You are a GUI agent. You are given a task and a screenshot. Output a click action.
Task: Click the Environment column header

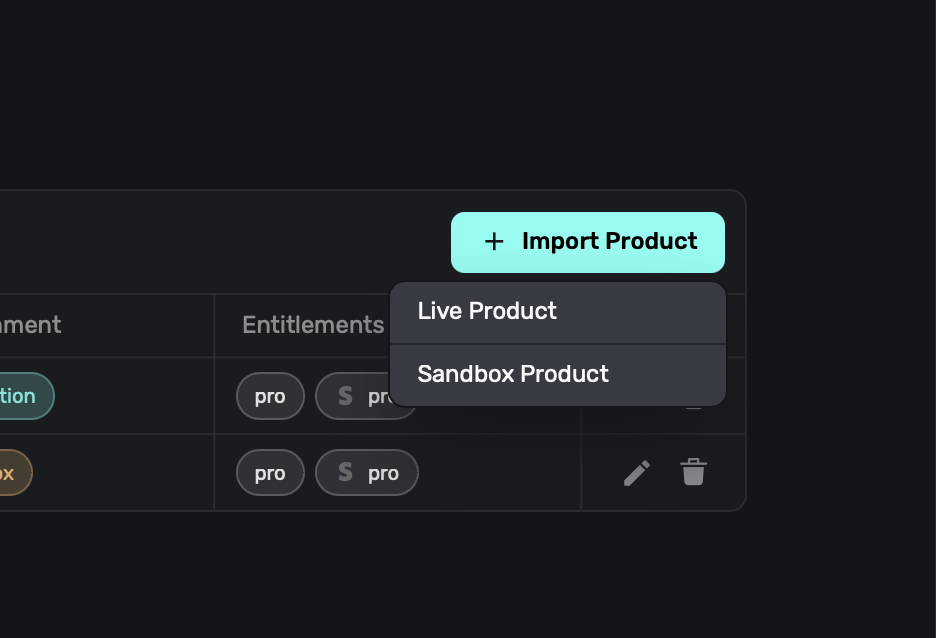click(30, 325)
